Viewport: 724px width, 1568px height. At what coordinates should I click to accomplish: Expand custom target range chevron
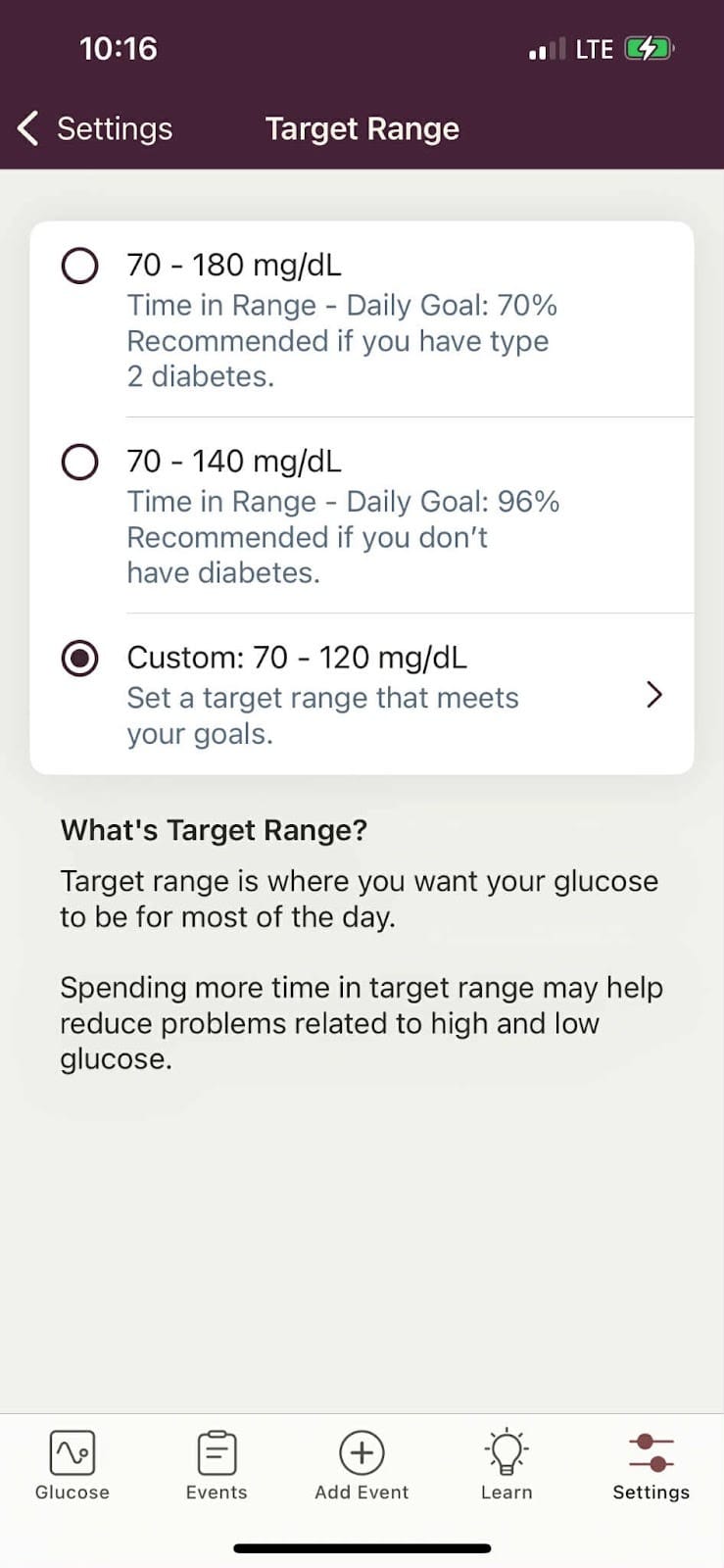[654, 695]
